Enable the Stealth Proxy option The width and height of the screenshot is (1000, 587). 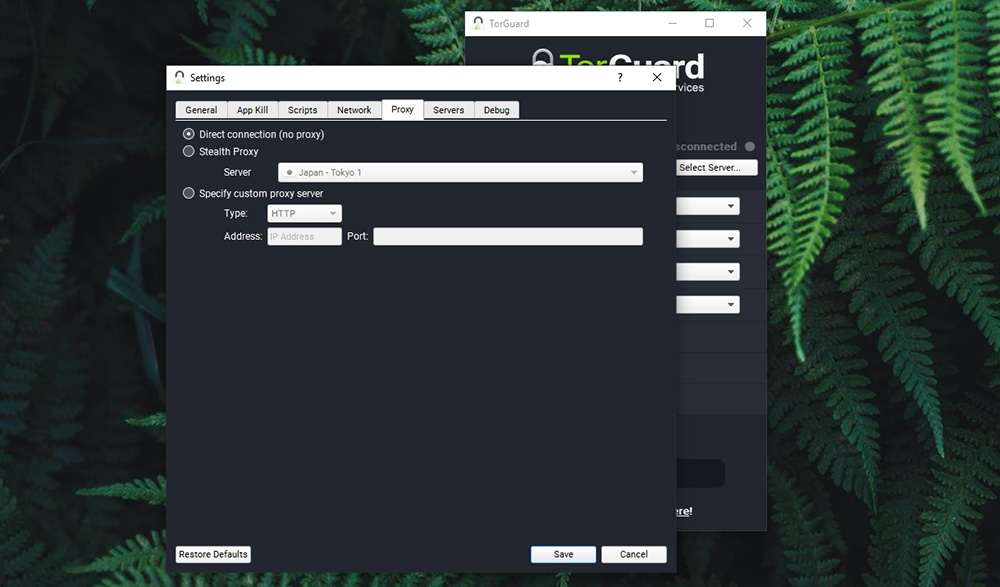pyautogui.click(x=221, y=151)
